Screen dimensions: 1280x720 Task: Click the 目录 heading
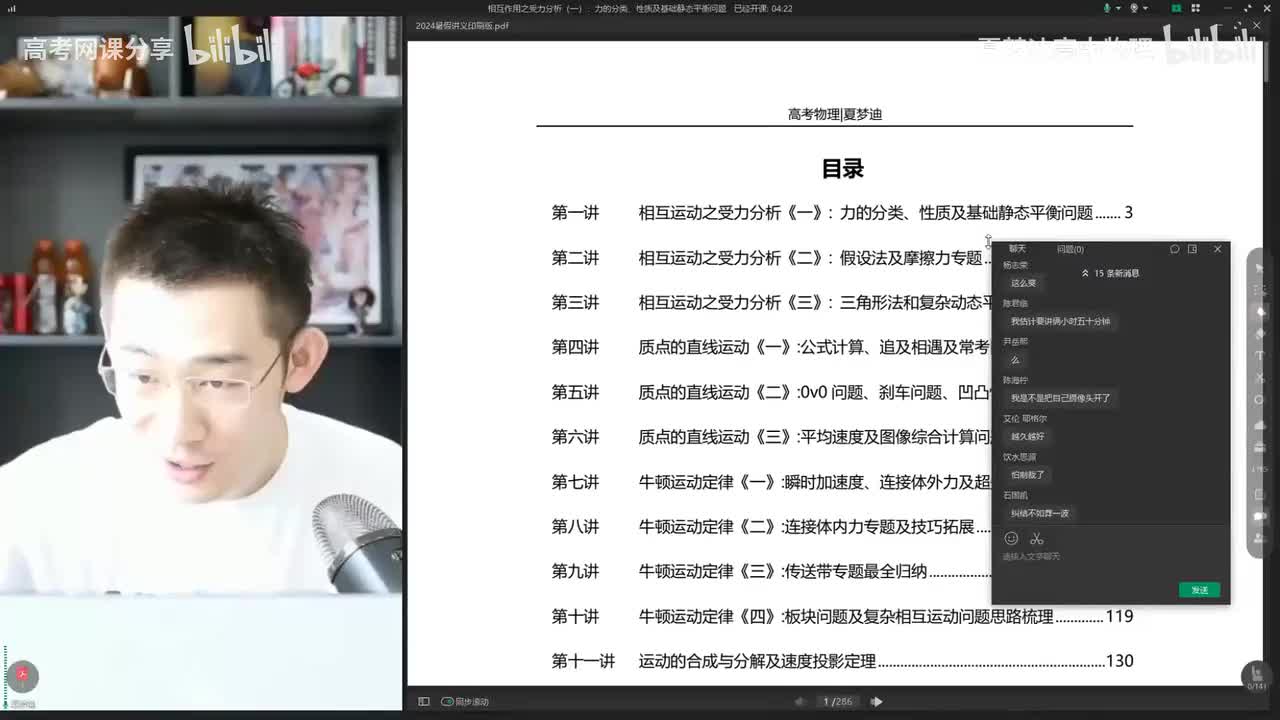coord(842,169)
